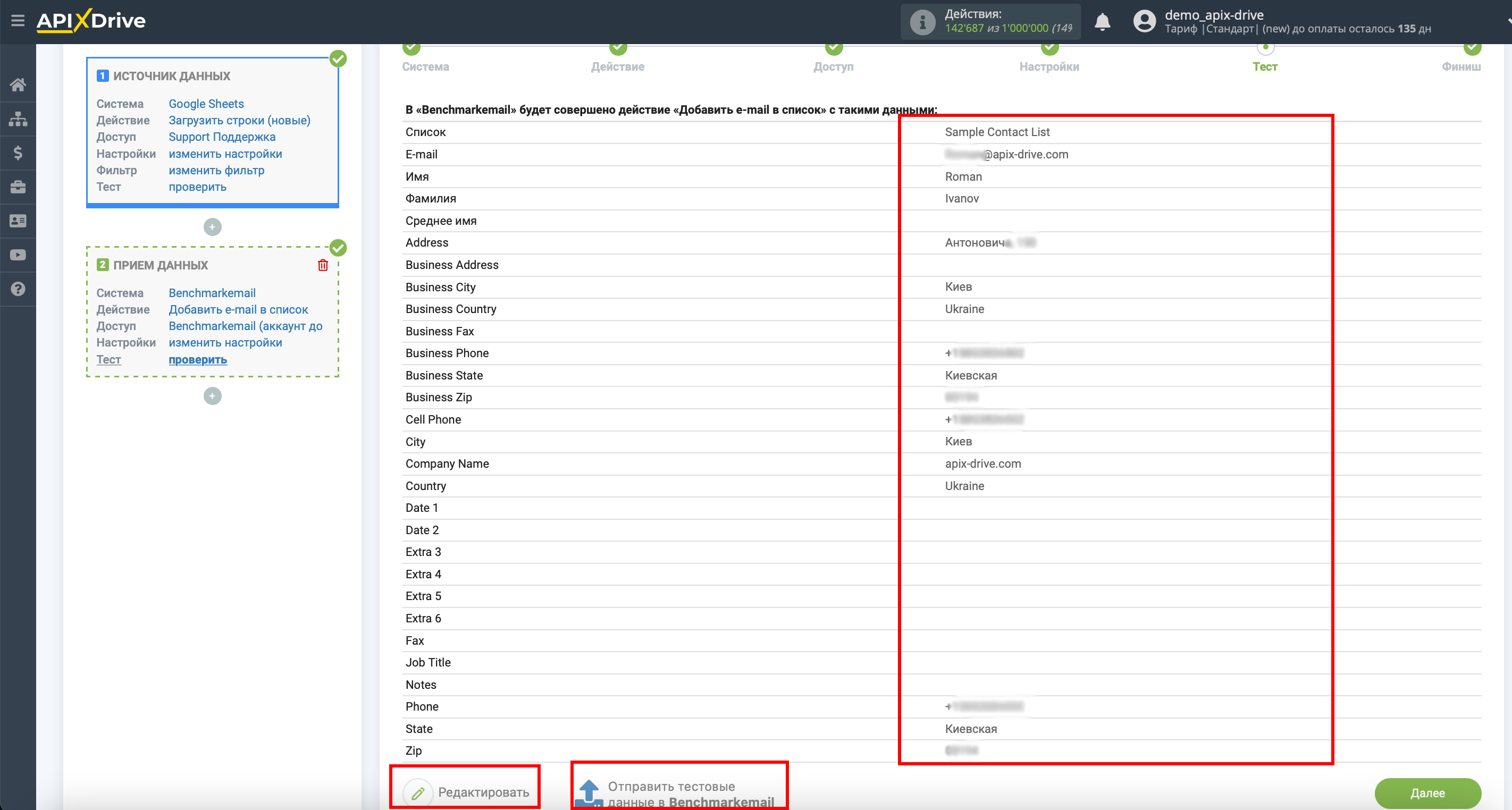Viewport: 1512px width, 810px height.
Task: Go to the Финиш step
Action: 1461,67
